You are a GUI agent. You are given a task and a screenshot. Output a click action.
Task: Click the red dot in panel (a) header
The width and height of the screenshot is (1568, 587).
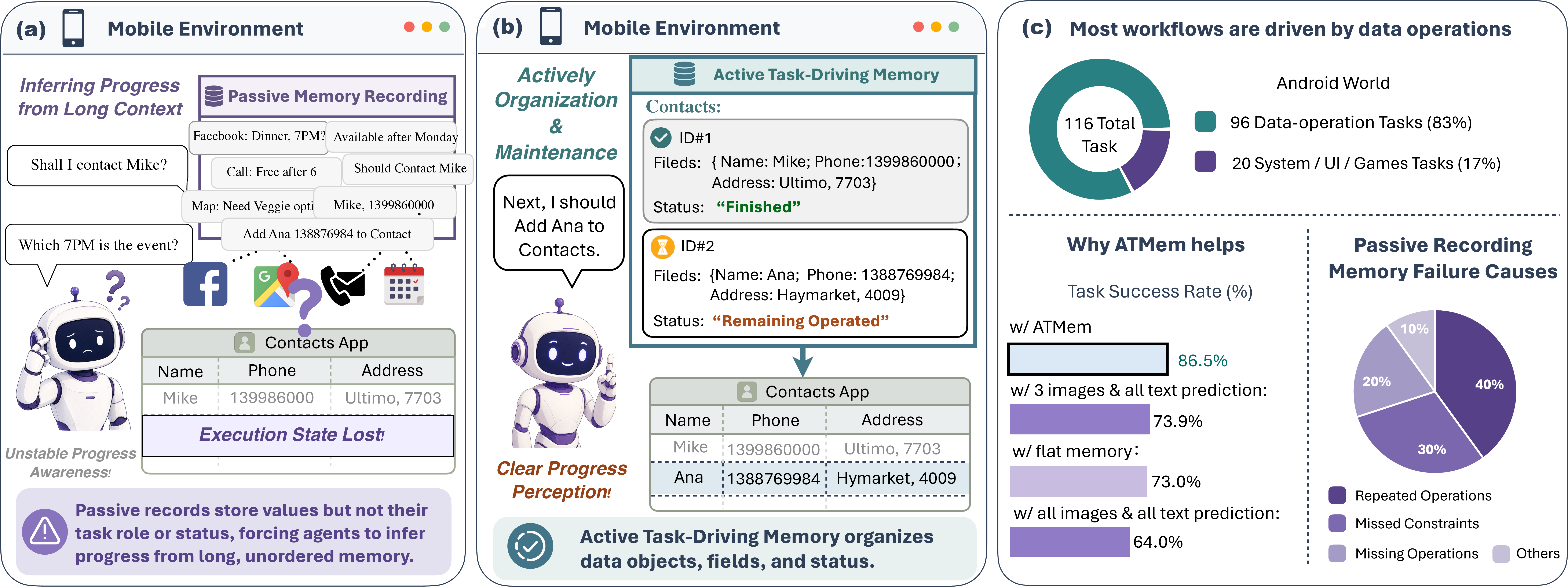coord(409,27)
